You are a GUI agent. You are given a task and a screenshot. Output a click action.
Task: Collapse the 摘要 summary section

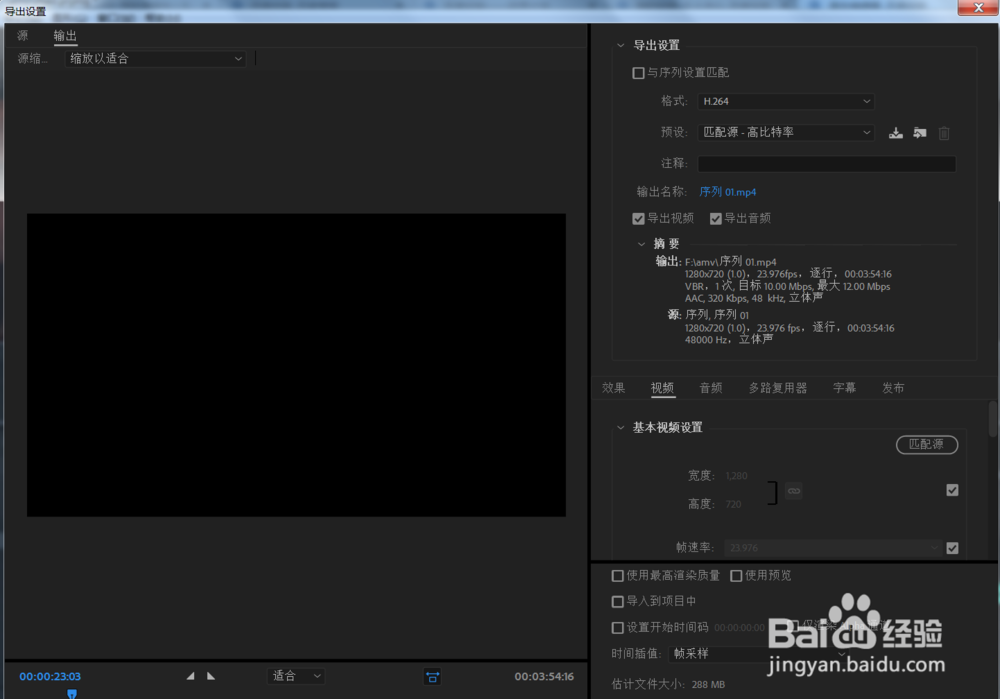(641, 244)
